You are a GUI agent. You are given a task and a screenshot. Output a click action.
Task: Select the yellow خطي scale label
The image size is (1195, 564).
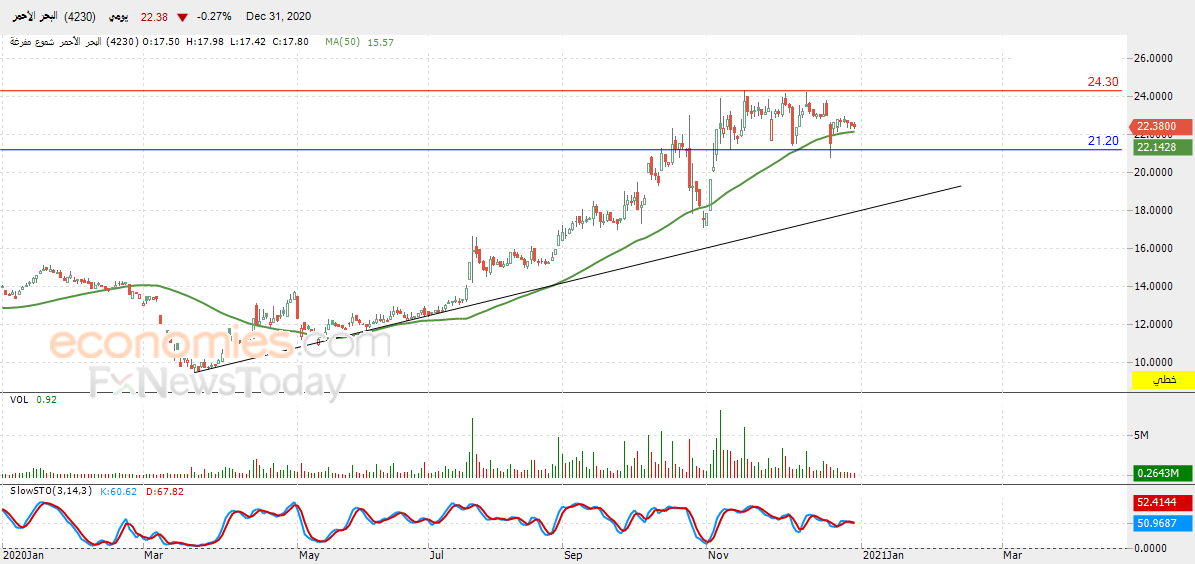pyautogui.click(x=1165, y=380)
